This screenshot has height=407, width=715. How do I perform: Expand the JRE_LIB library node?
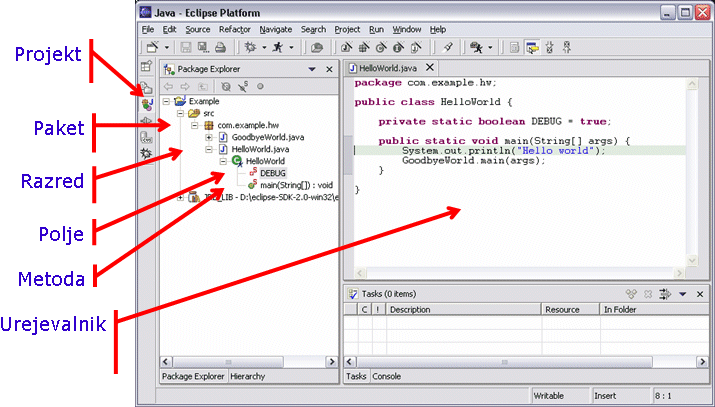[x=181, y=197]
